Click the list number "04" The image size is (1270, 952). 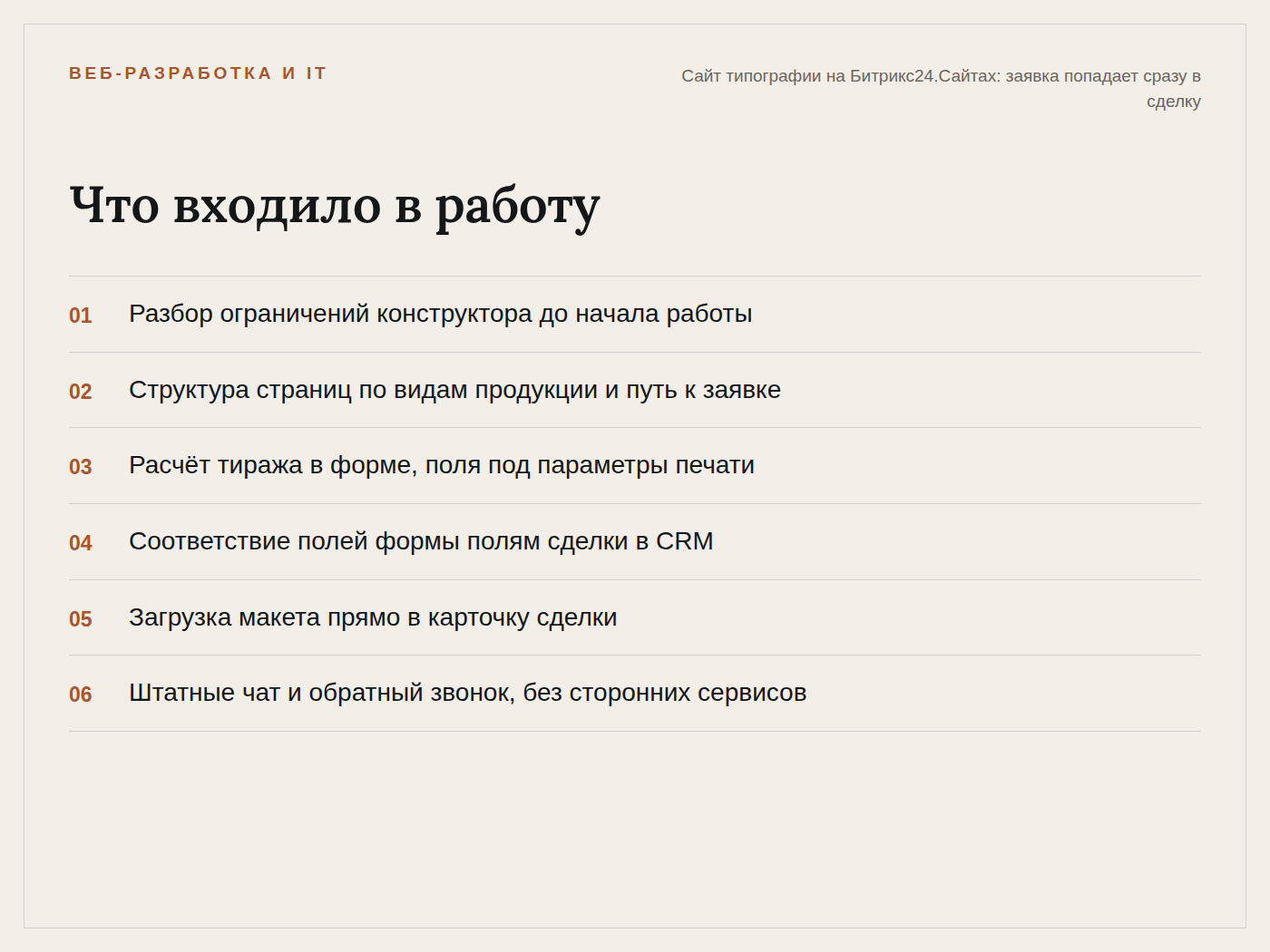(81, 543)
